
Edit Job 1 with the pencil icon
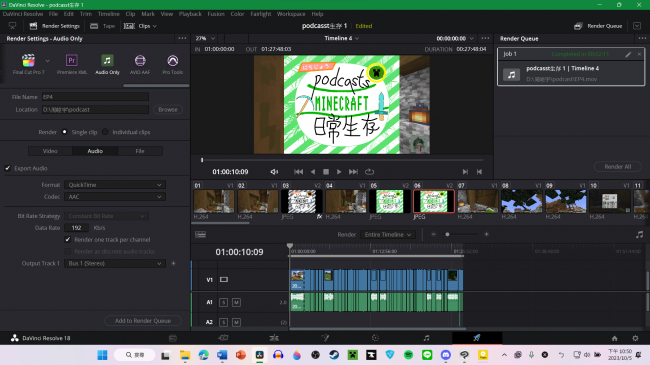click(628, 54)
